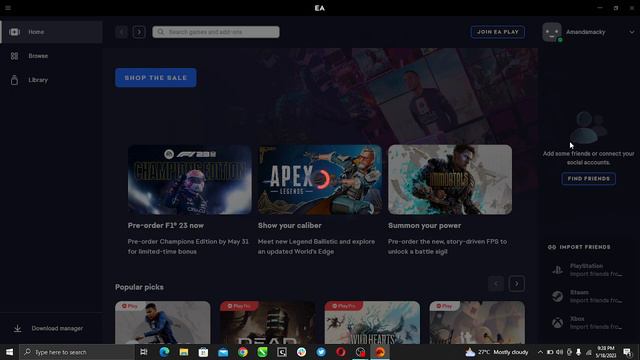Open the fourth Popular picks tile with beige artwork
This screenshot has height=360, width=640.
[x=477, y=322]
